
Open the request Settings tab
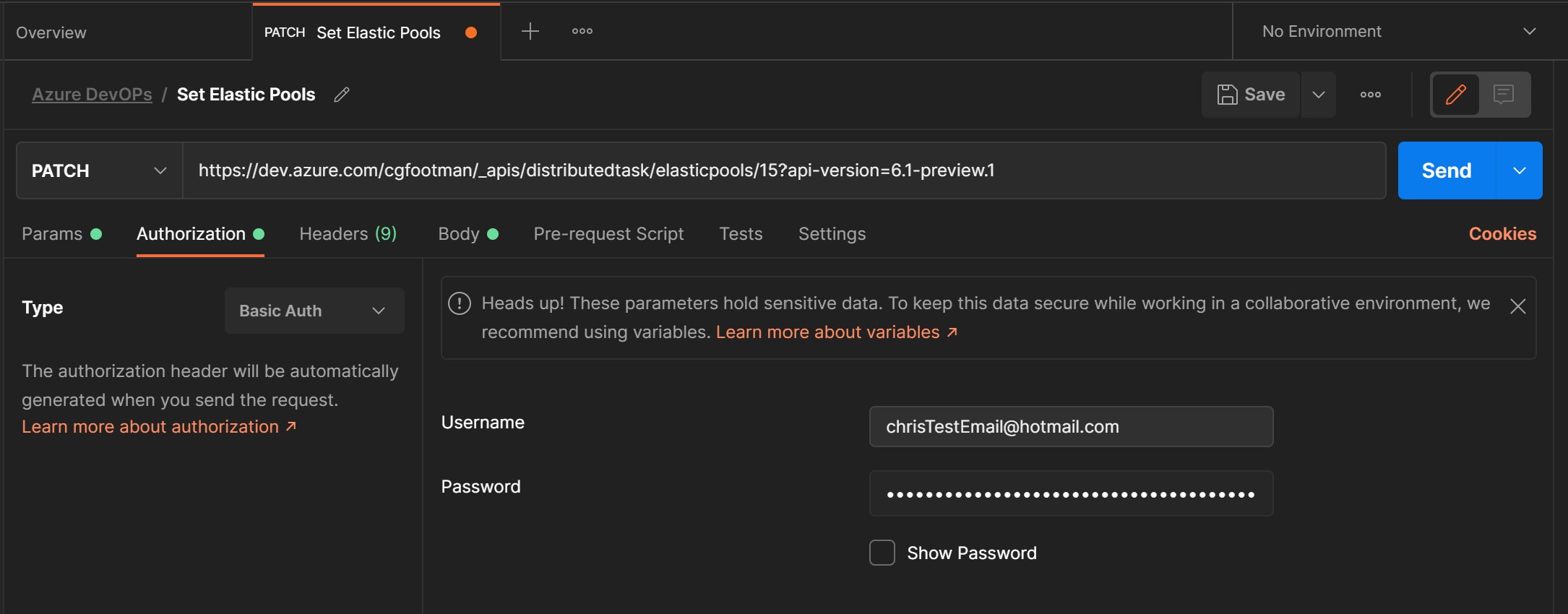coord(832,234)
